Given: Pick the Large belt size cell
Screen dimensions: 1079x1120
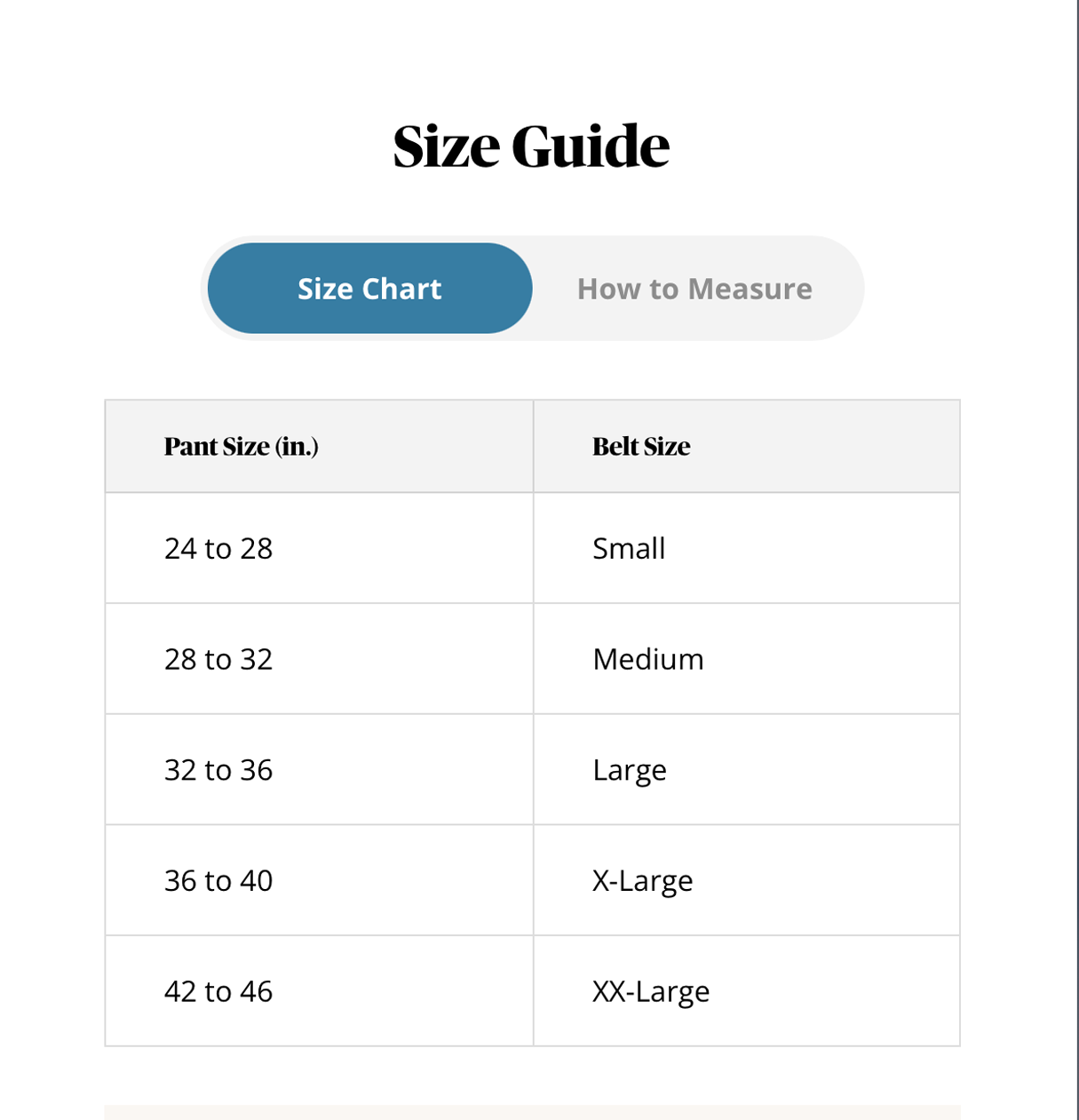Looking at the screenshot, I should [630, 770].
